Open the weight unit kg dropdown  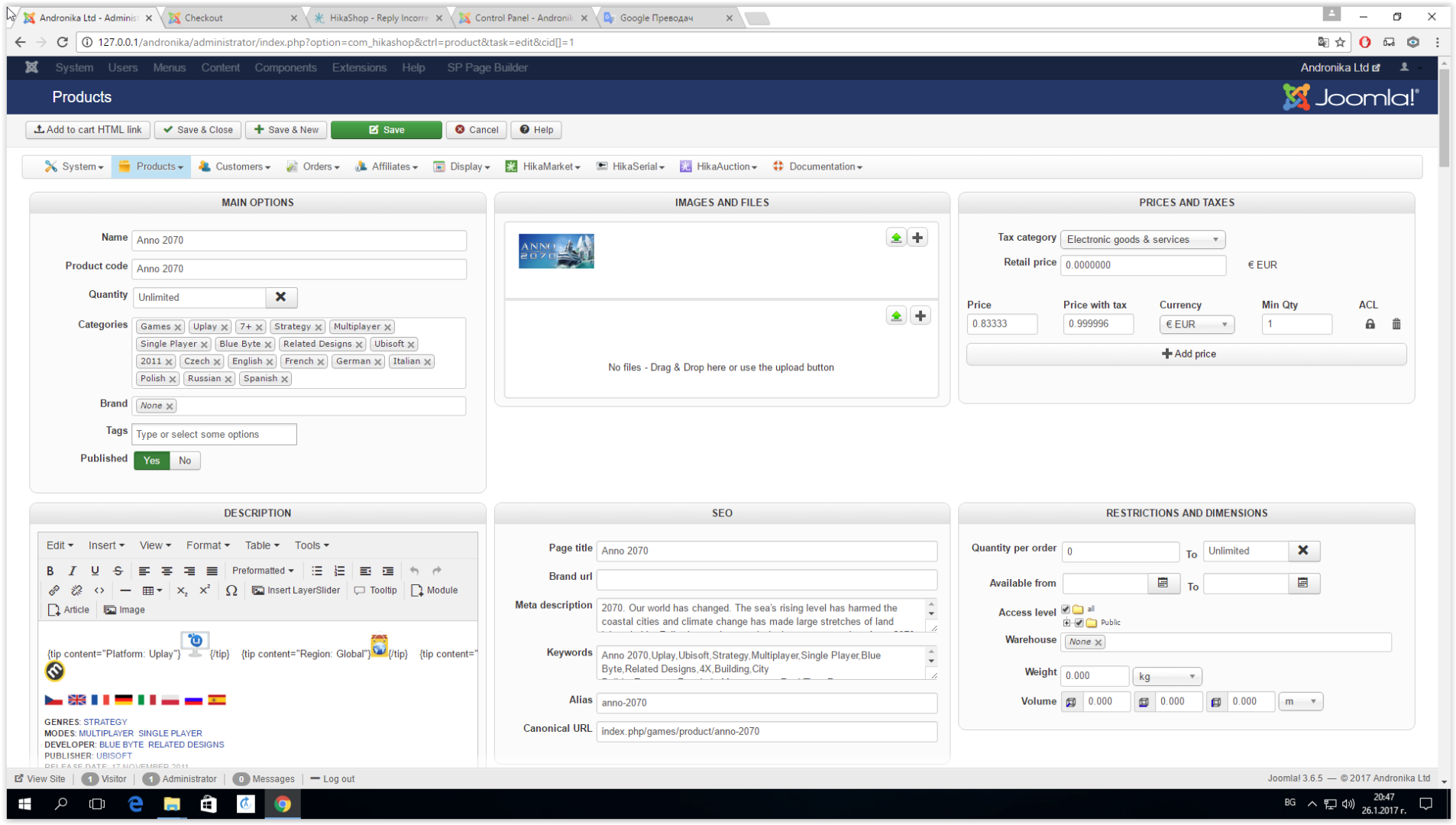[x=1166, y=677]
